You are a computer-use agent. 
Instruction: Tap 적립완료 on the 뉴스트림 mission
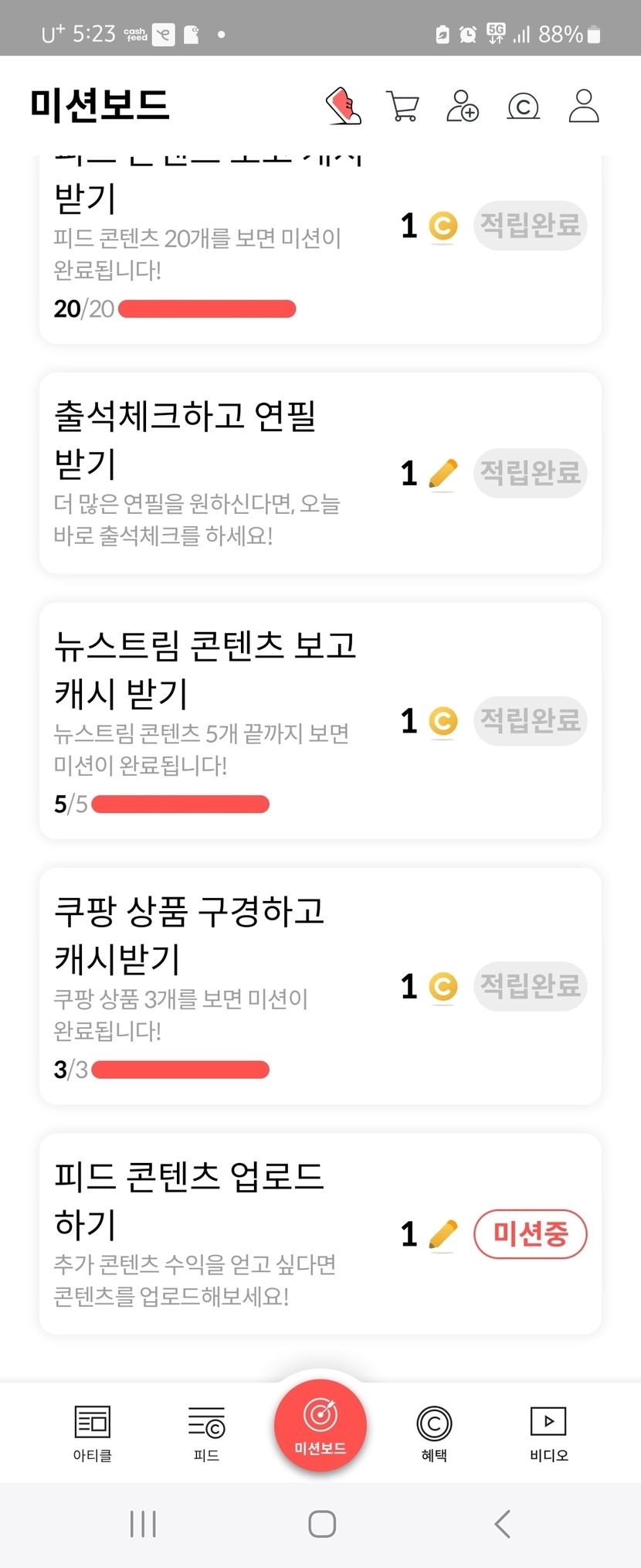pos(531,721)
